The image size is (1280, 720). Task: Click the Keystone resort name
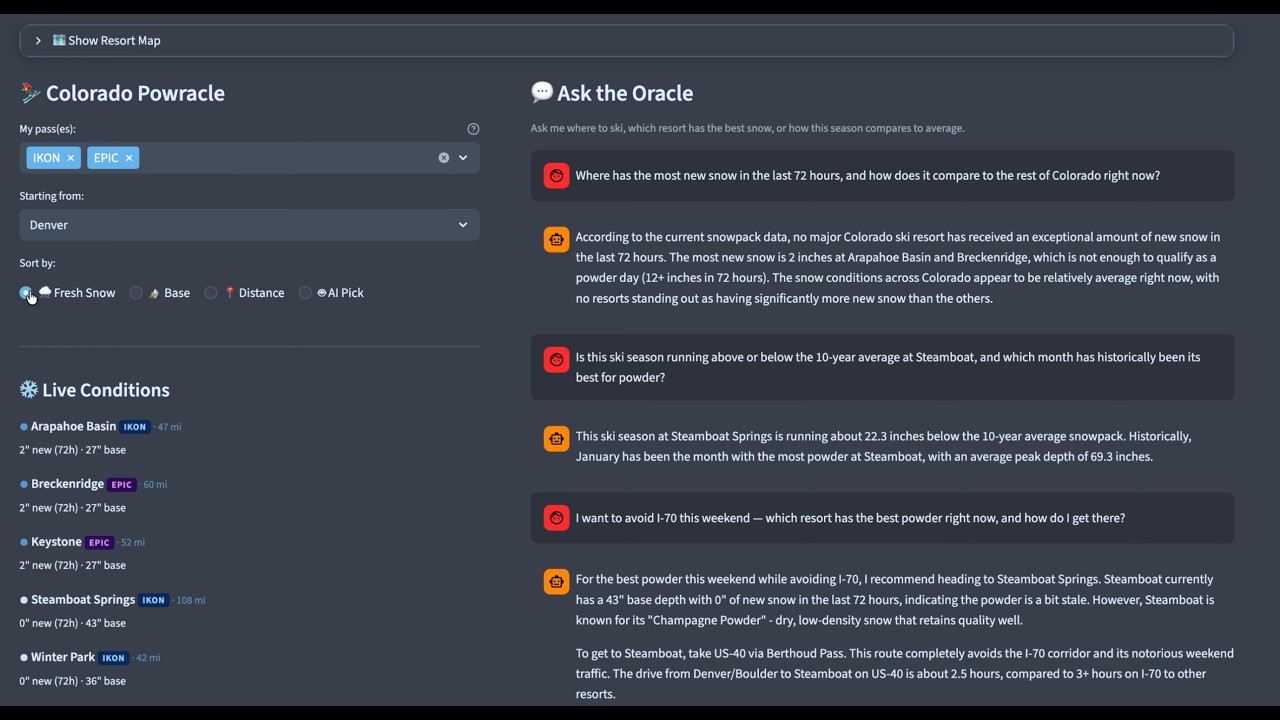click(x=56, y=542)
